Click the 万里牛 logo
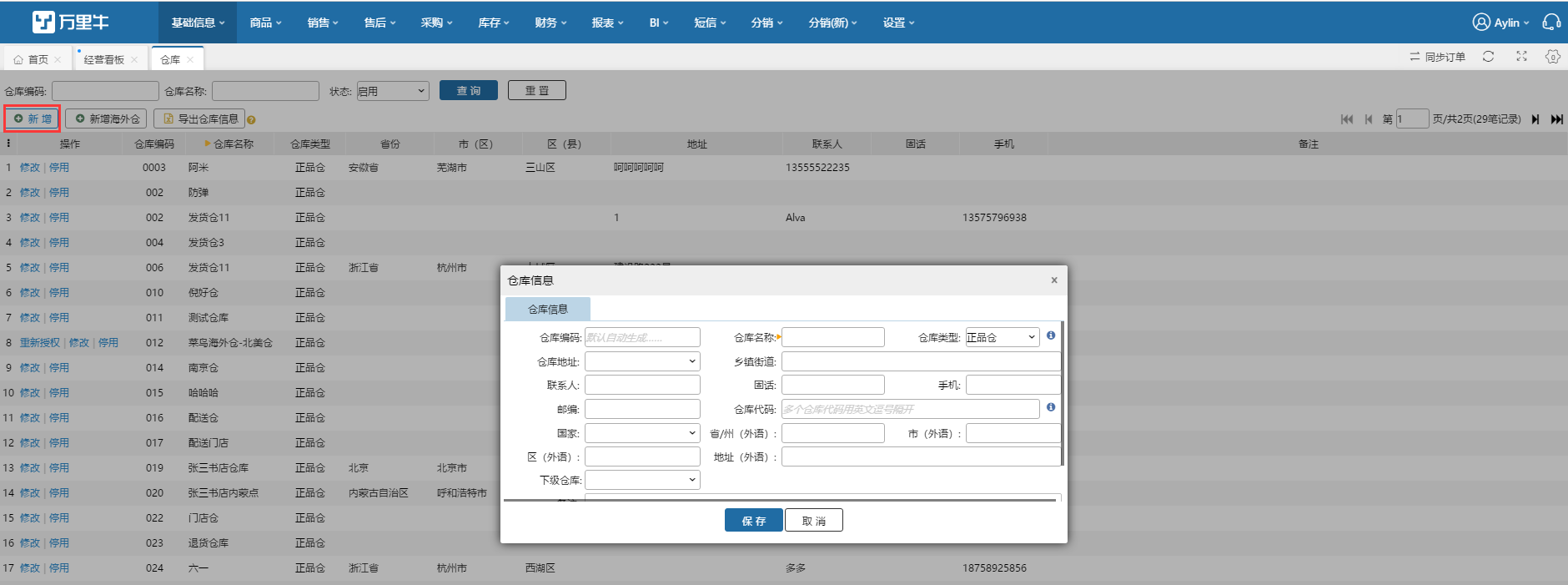The height and width of the screenshot is (585, 1568). point(70,22)
